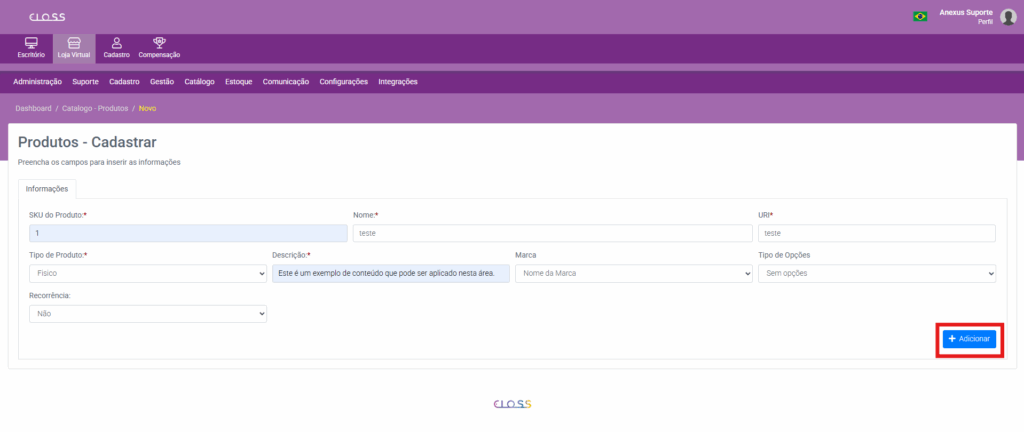The width and height of the screenshot is (1024, 432).
Task: Click the CLOSS logo in header
Action: pos(47,17)
